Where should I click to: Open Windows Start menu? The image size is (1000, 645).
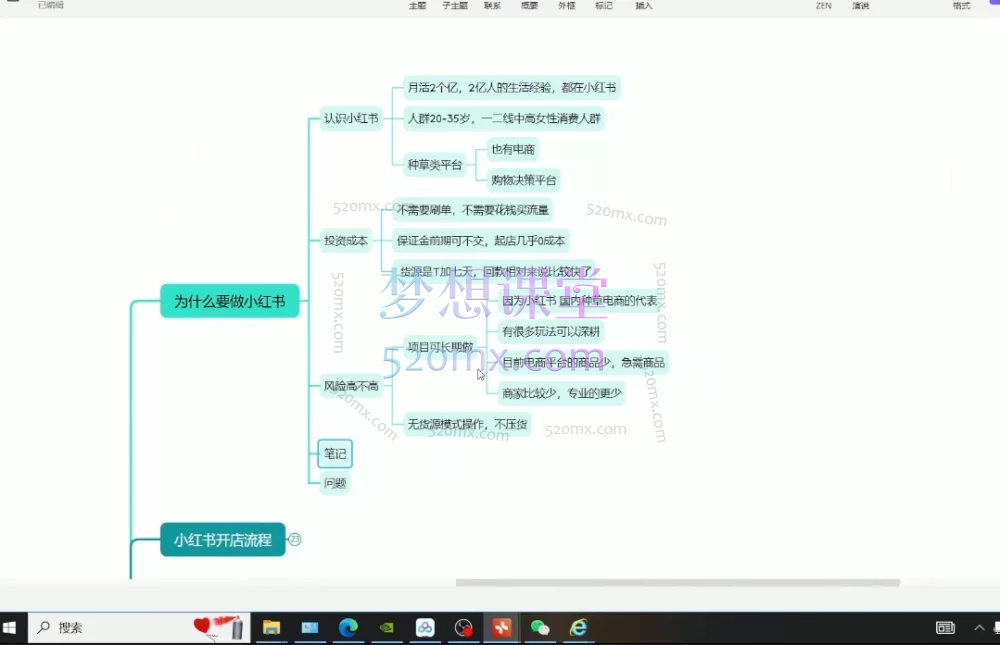tap(12, 628)
